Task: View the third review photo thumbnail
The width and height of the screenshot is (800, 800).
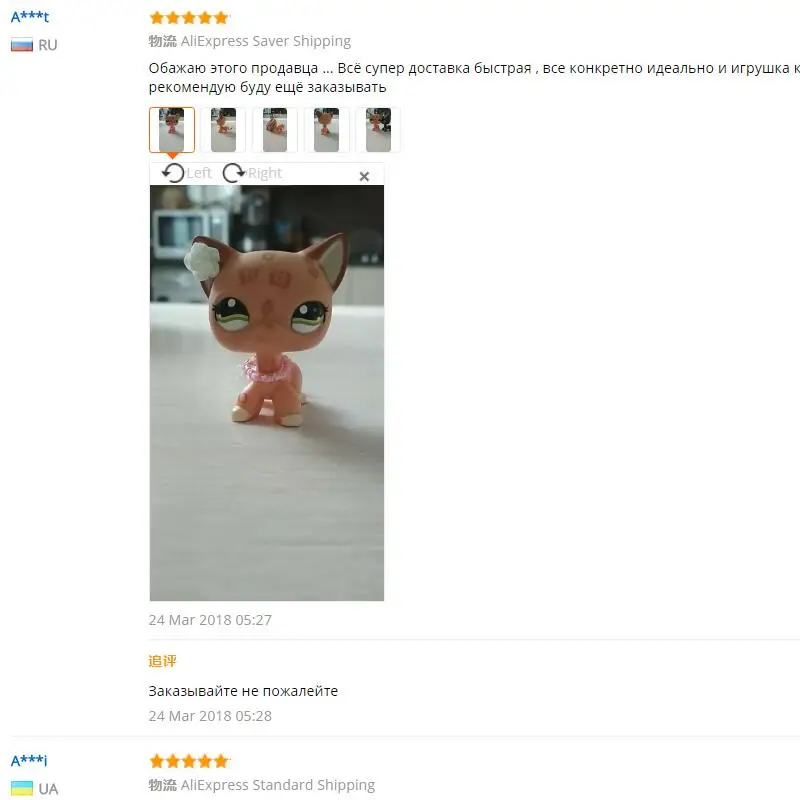Action: point(275,130)
